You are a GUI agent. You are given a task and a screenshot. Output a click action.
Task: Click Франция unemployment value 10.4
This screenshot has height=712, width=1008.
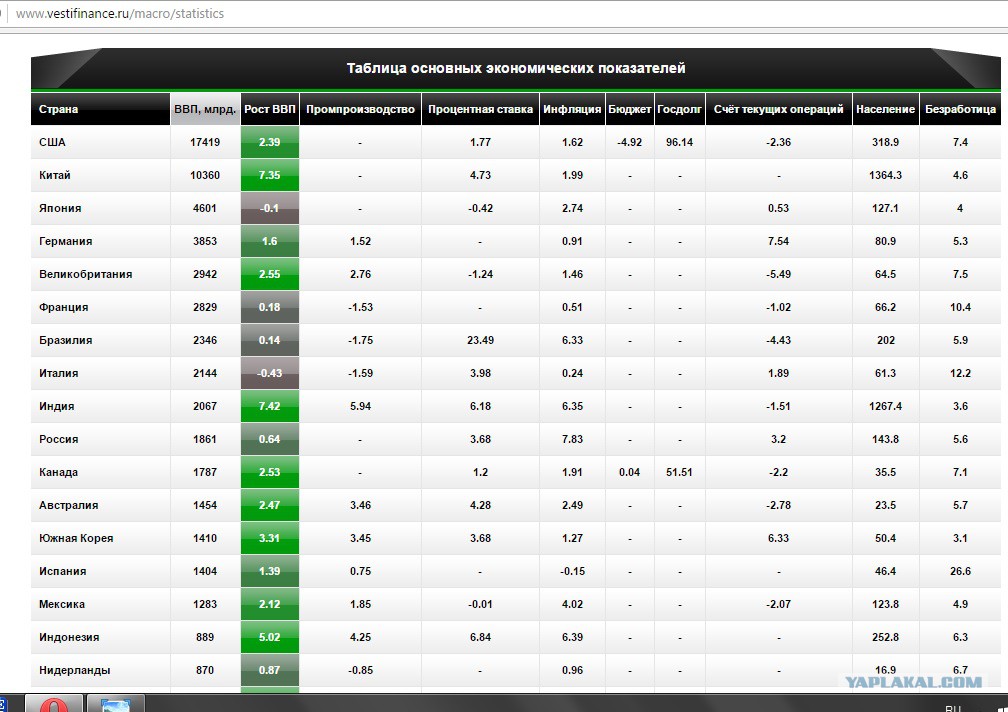pyautogui.click(x=960, y=307)
